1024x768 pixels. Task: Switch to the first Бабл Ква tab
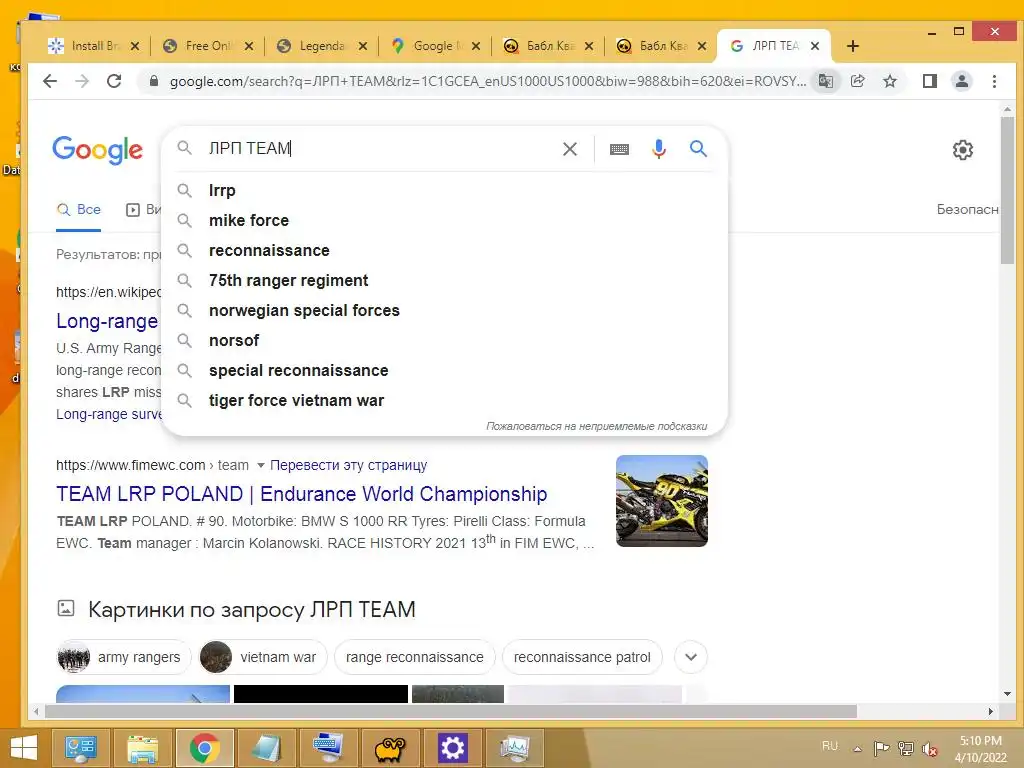coord(549,46)
